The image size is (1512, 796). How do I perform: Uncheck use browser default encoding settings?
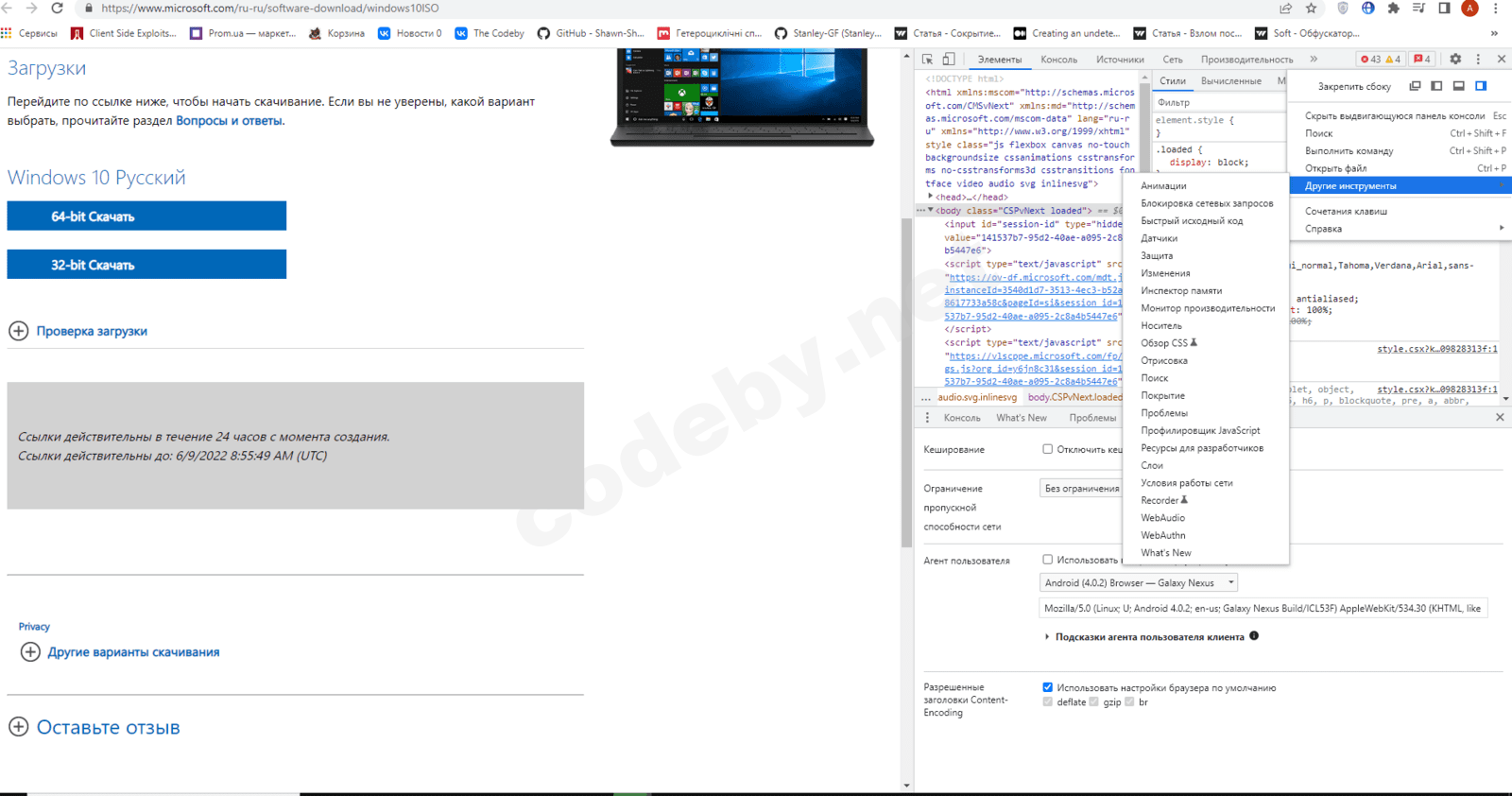point(1047,687)
